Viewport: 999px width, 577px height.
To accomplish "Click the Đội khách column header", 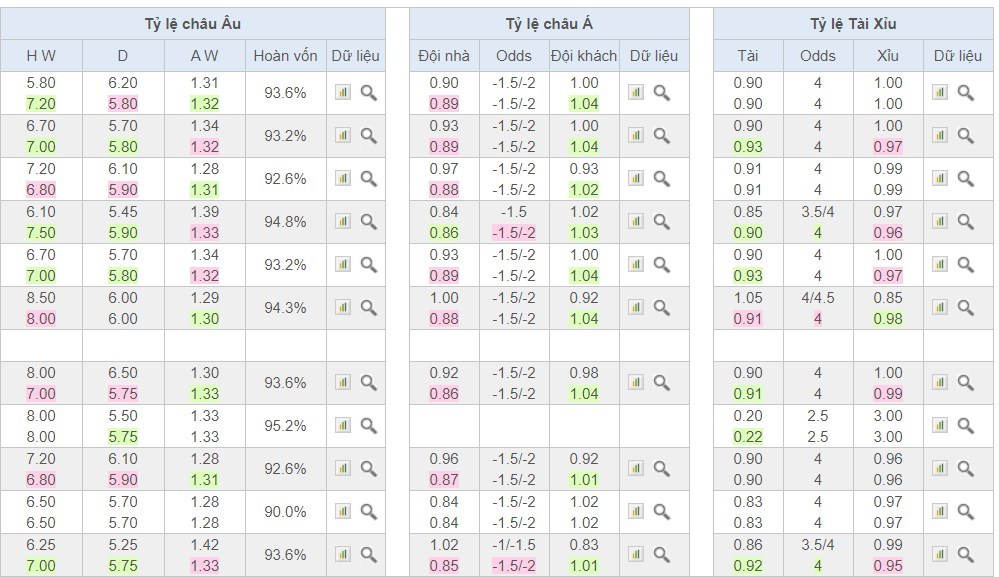I will tap(584, 56).
